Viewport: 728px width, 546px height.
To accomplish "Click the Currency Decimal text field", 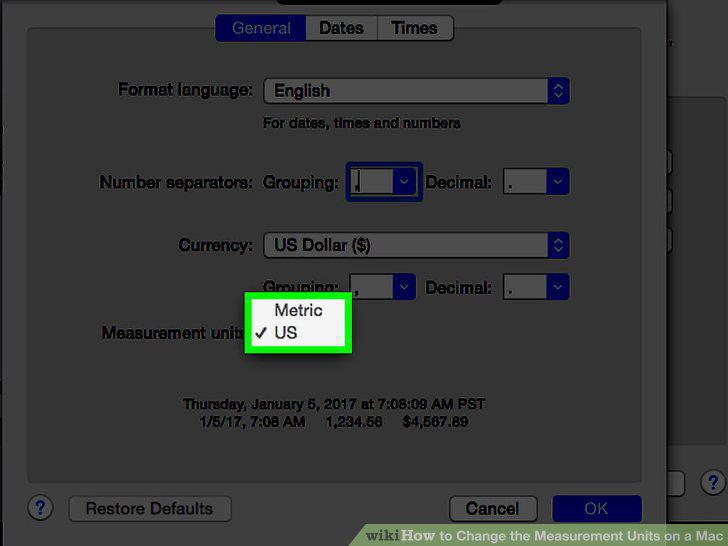I will coord(525,286).
